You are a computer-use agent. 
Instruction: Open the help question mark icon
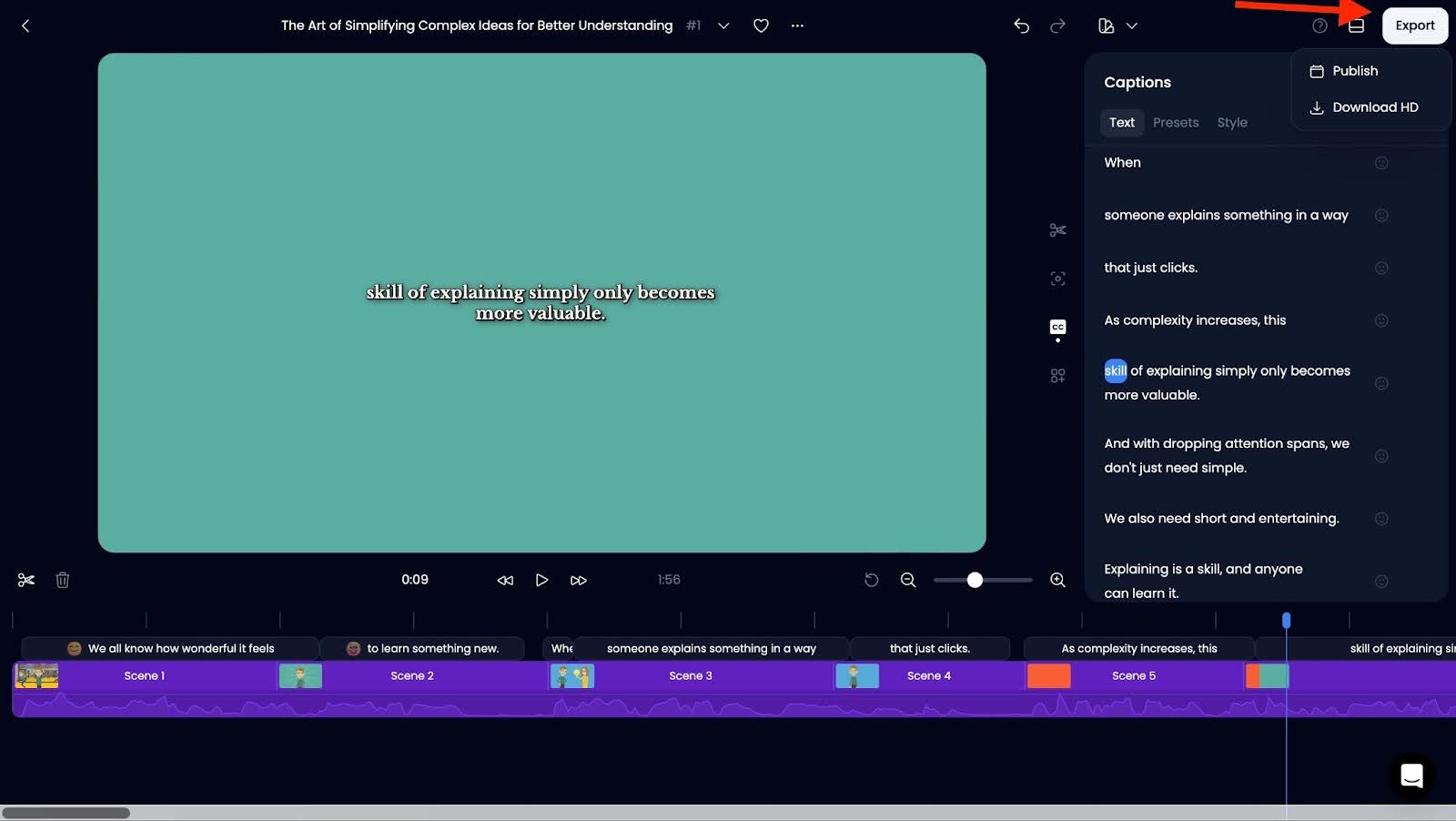pos(1319,25)
